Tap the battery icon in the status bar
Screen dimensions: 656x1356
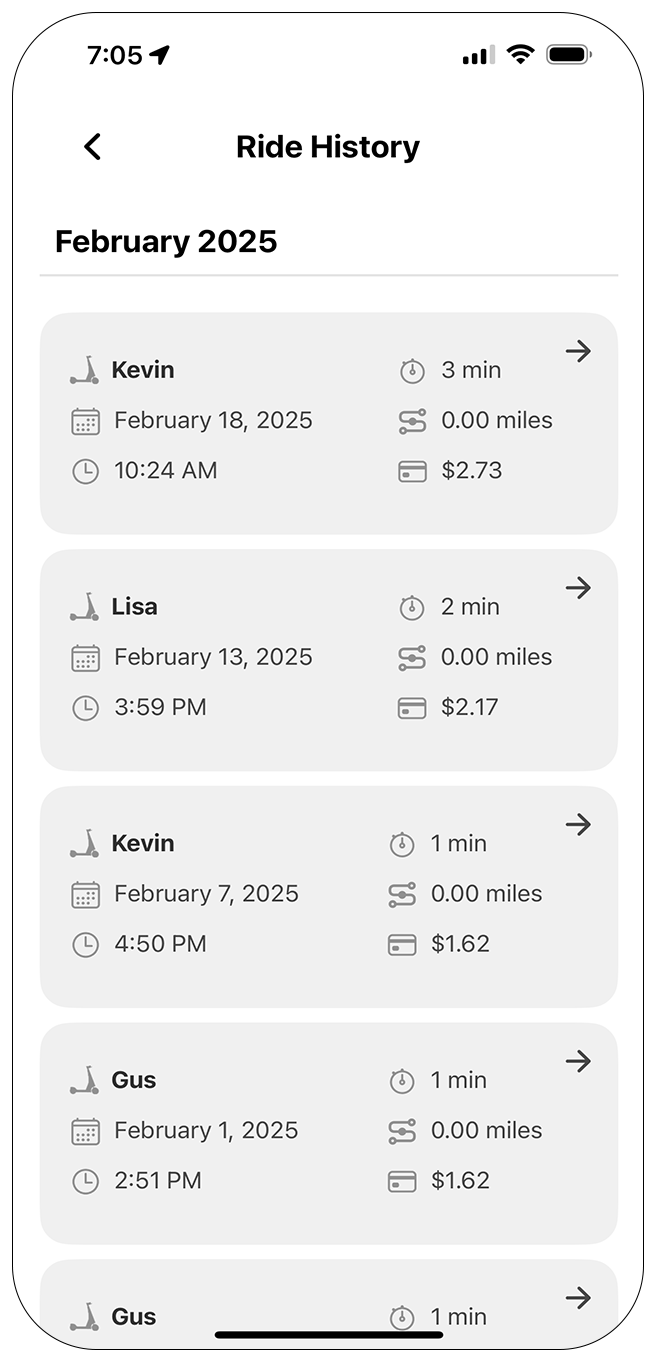[569, 55]
